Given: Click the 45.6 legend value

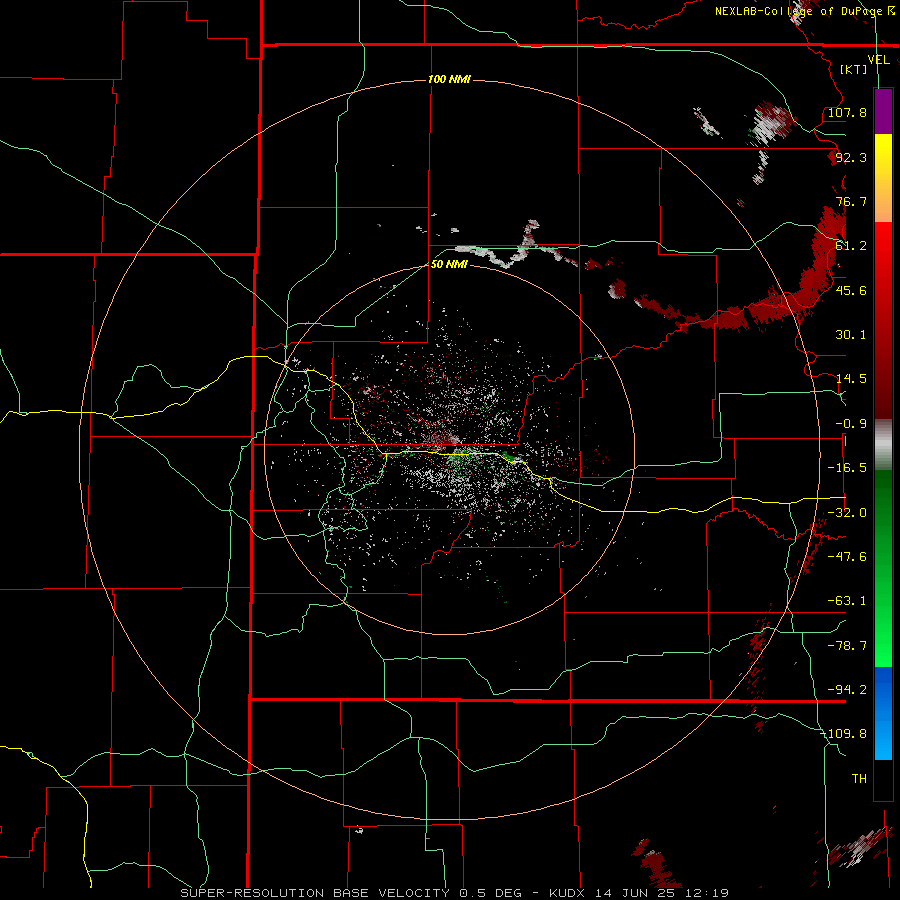Looking at the screenshot, I should point(851,290).
